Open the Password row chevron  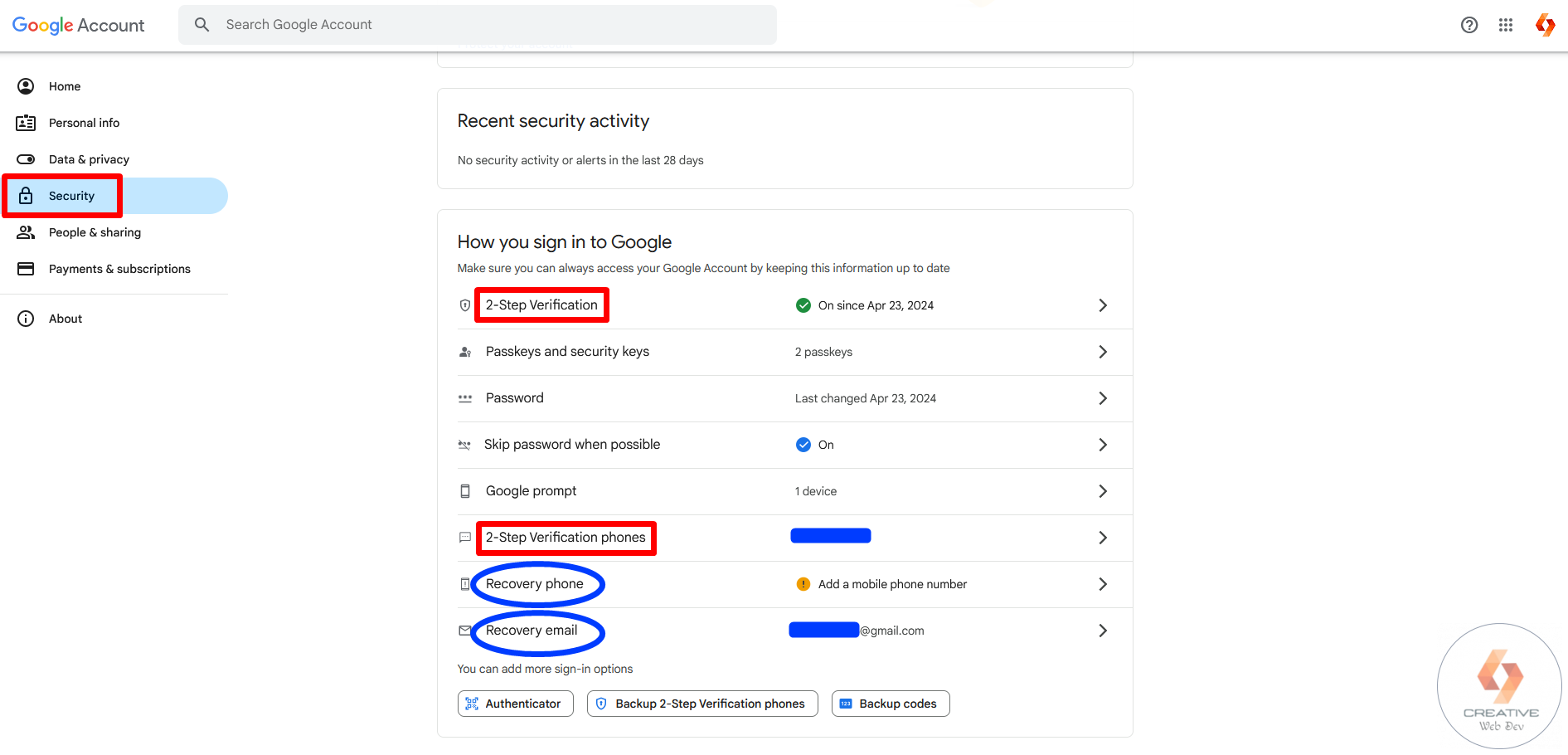1103,398
